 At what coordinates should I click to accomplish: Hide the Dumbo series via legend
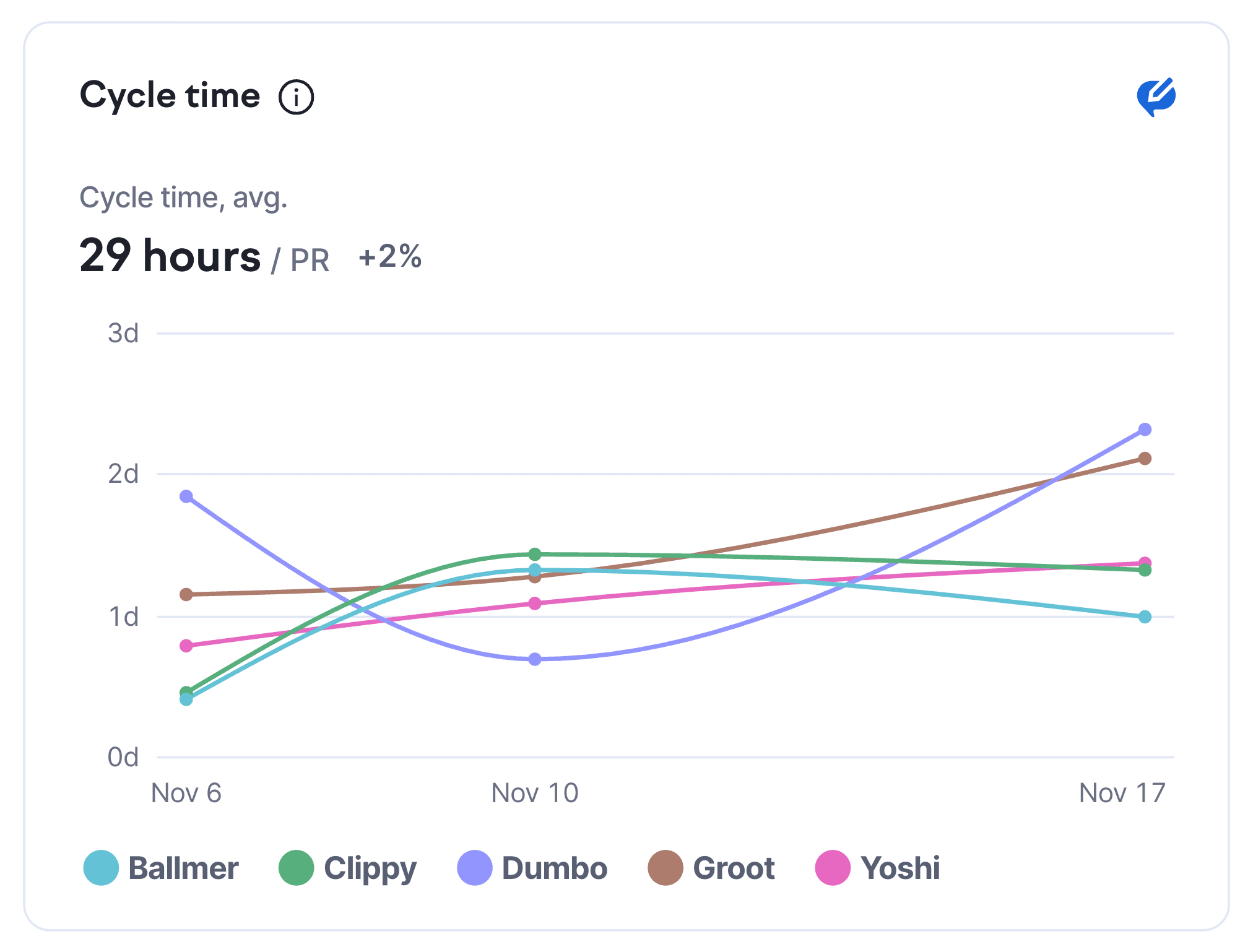554,868
